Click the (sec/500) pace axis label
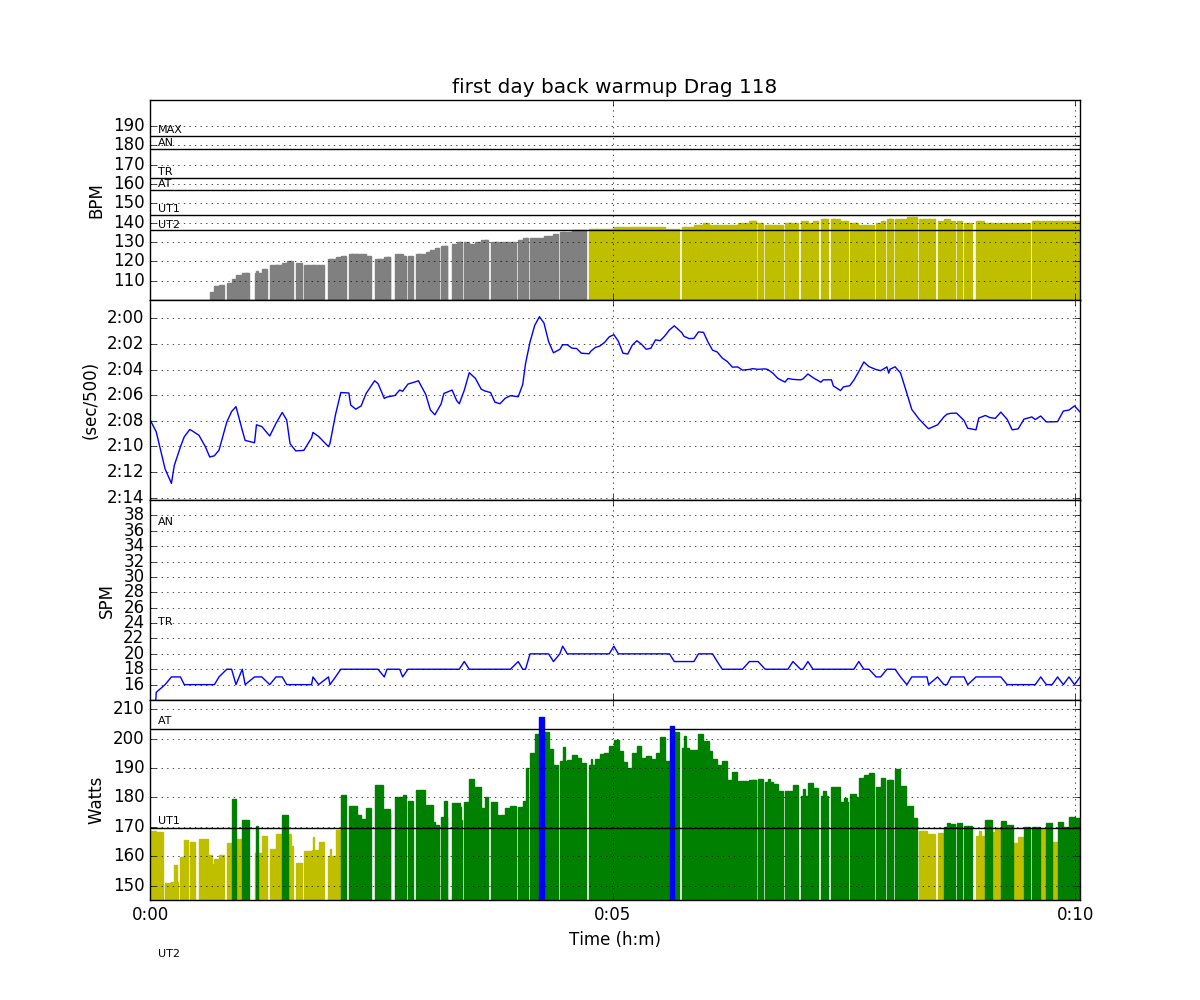Viewport: 1200px width, 1000px height. pos(91,401)
